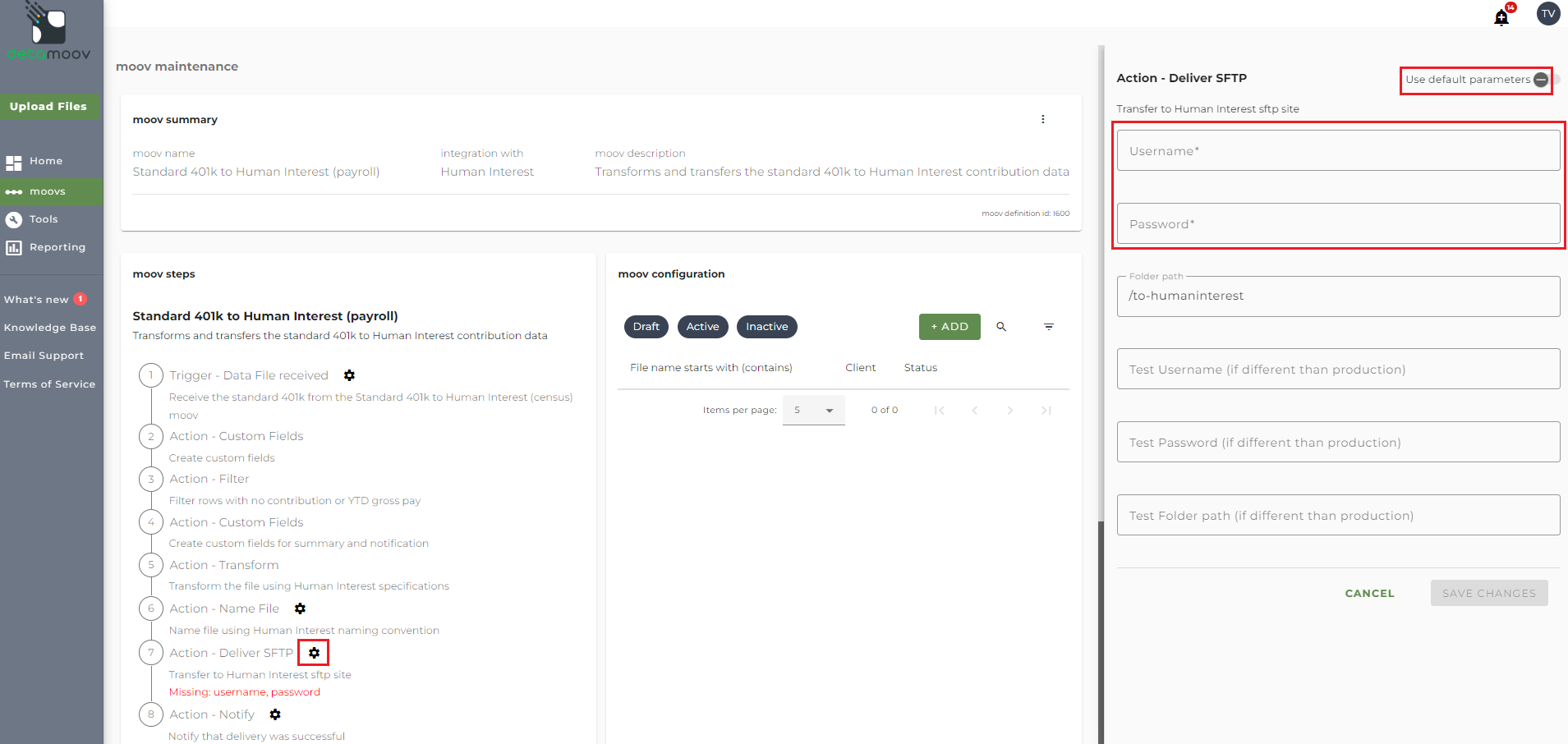1568x744 pixels.
Task: Open the notifications bell
Action: point(1501,17)
